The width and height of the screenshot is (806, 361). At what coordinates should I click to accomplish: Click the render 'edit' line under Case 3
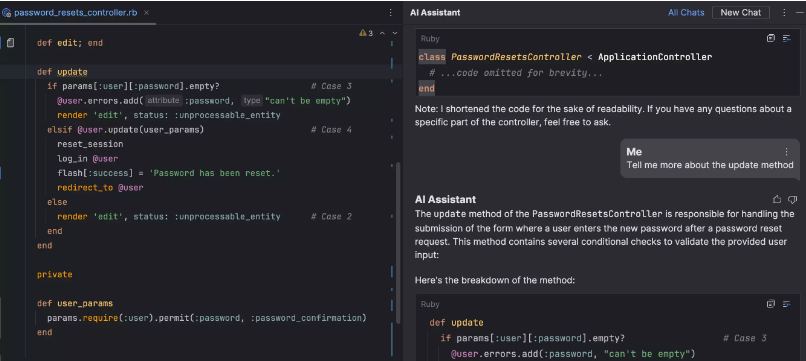169,115
